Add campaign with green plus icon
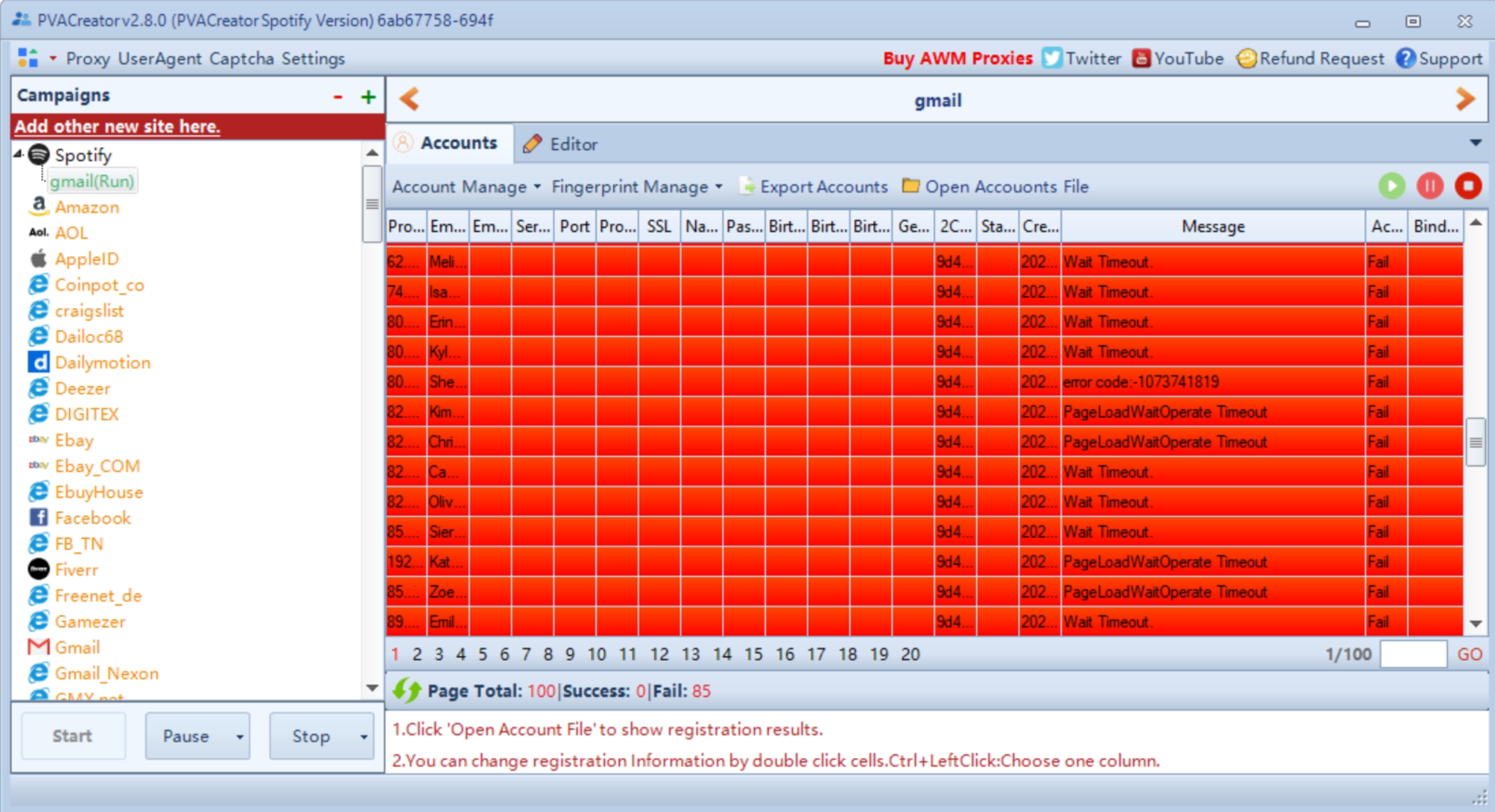Image resolution: width=1495 pixels, height=812 pixels. pos(368,97)
